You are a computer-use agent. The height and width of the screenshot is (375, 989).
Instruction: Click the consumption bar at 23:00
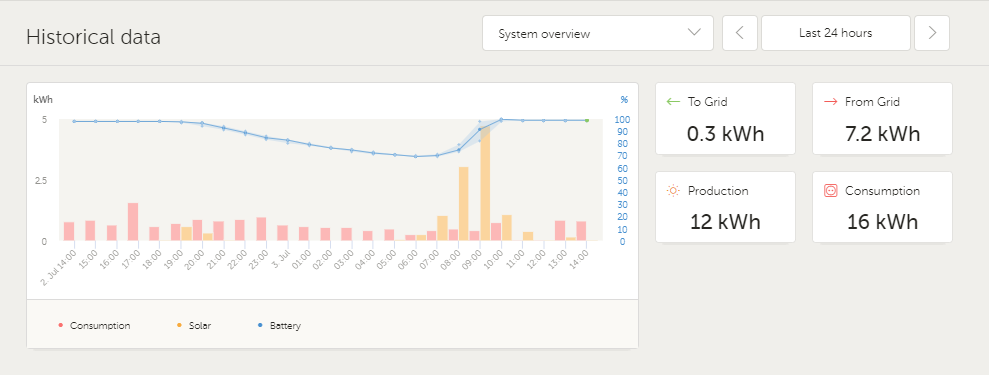(261, 229)
